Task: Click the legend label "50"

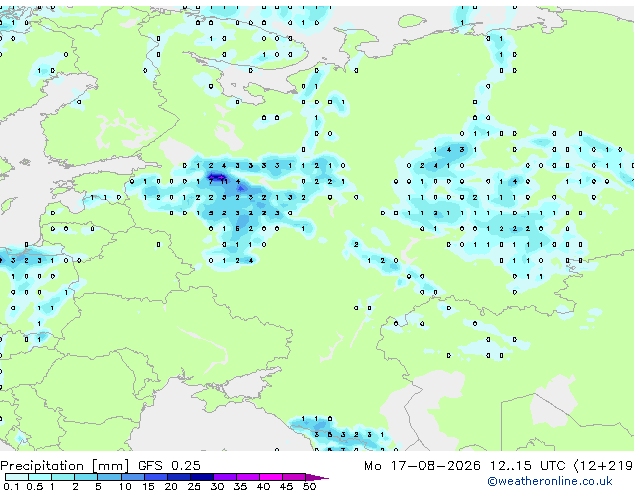Action: click(309, 486)
